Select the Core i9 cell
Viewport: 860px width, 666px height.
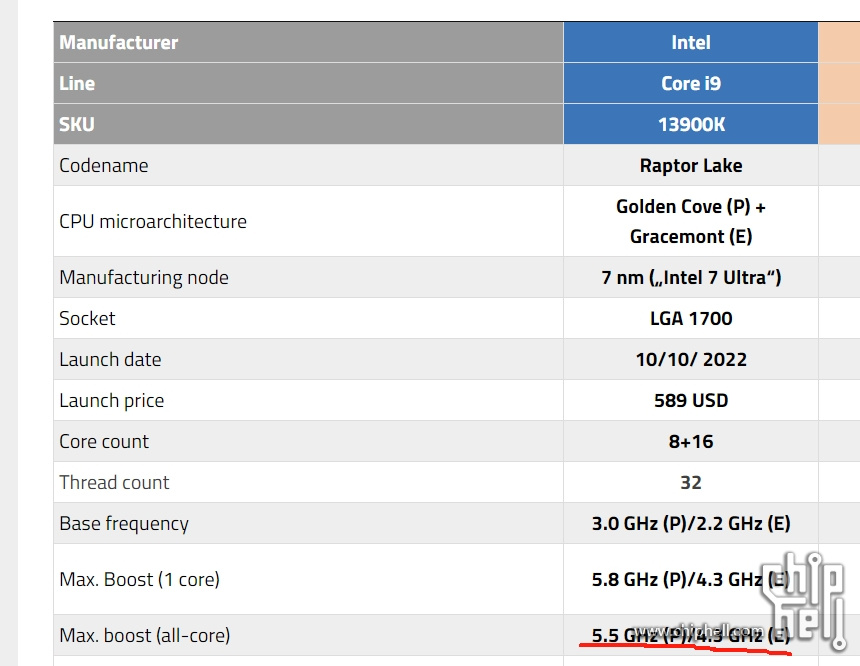[x=691, y=83]
